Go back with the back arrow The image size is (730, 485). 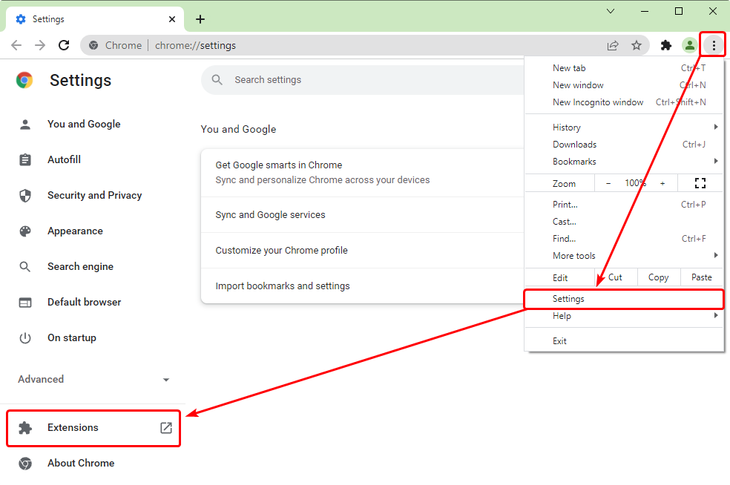[x=17, y=45]
